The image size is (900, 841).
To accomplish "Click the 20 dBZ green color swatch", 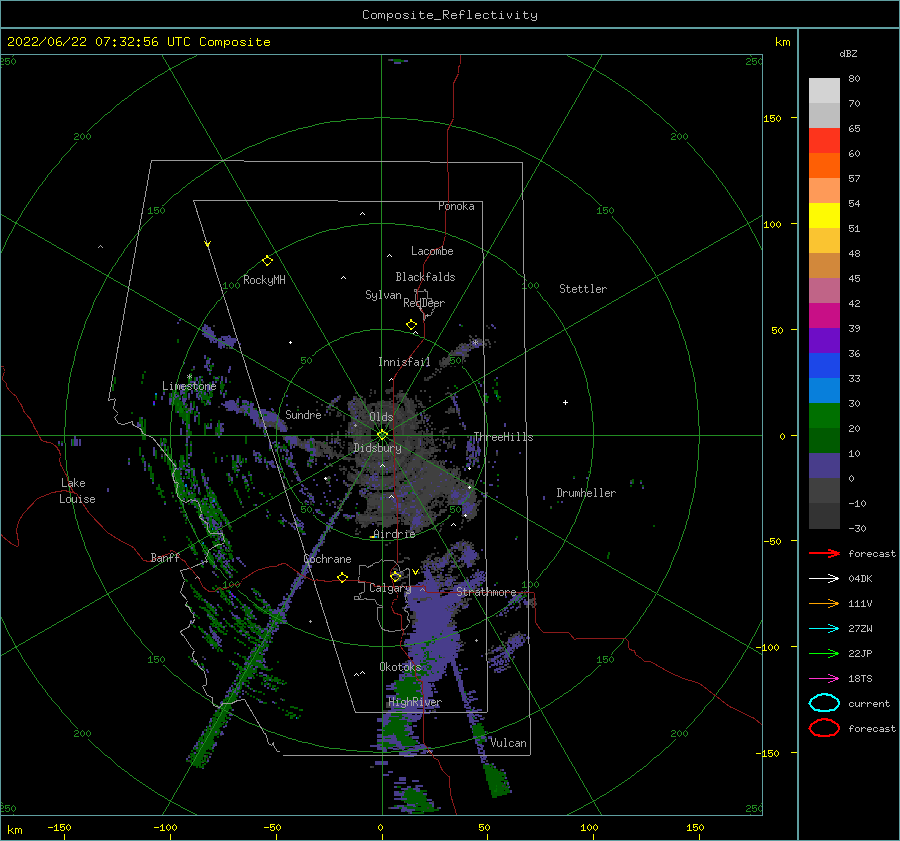I will [824, 416].
